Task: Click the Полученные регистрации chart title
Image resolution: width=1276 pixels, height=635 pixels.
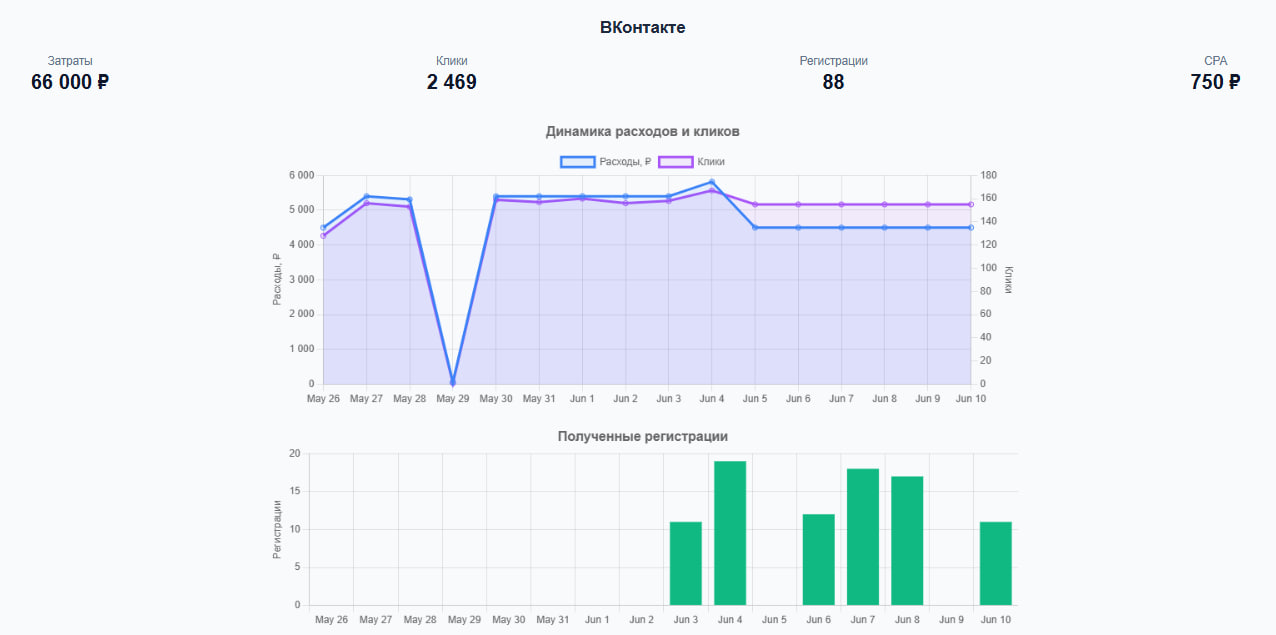Action: (642, 437)
